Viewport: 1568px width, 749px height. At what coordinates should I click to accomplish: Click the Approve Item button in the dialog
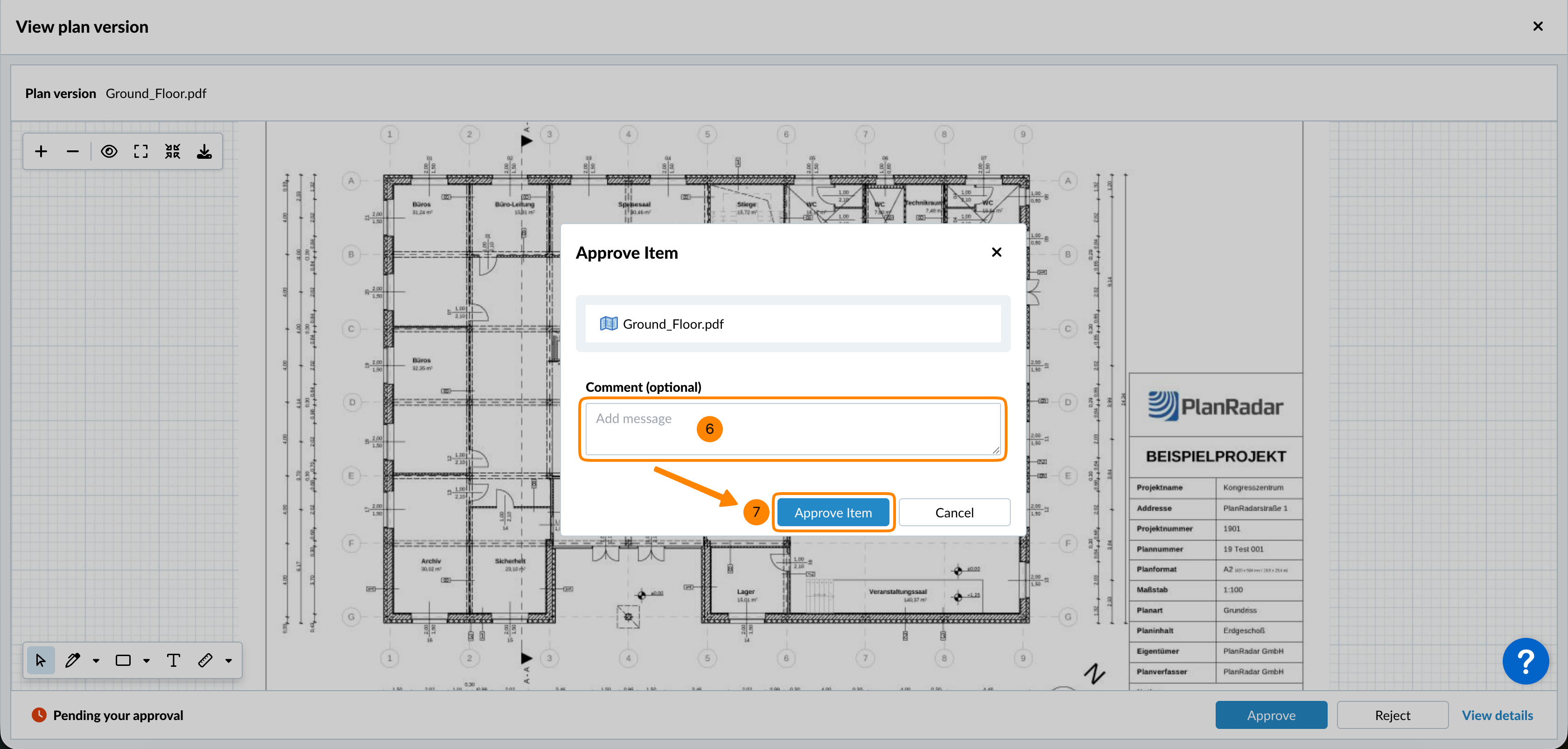833,513
